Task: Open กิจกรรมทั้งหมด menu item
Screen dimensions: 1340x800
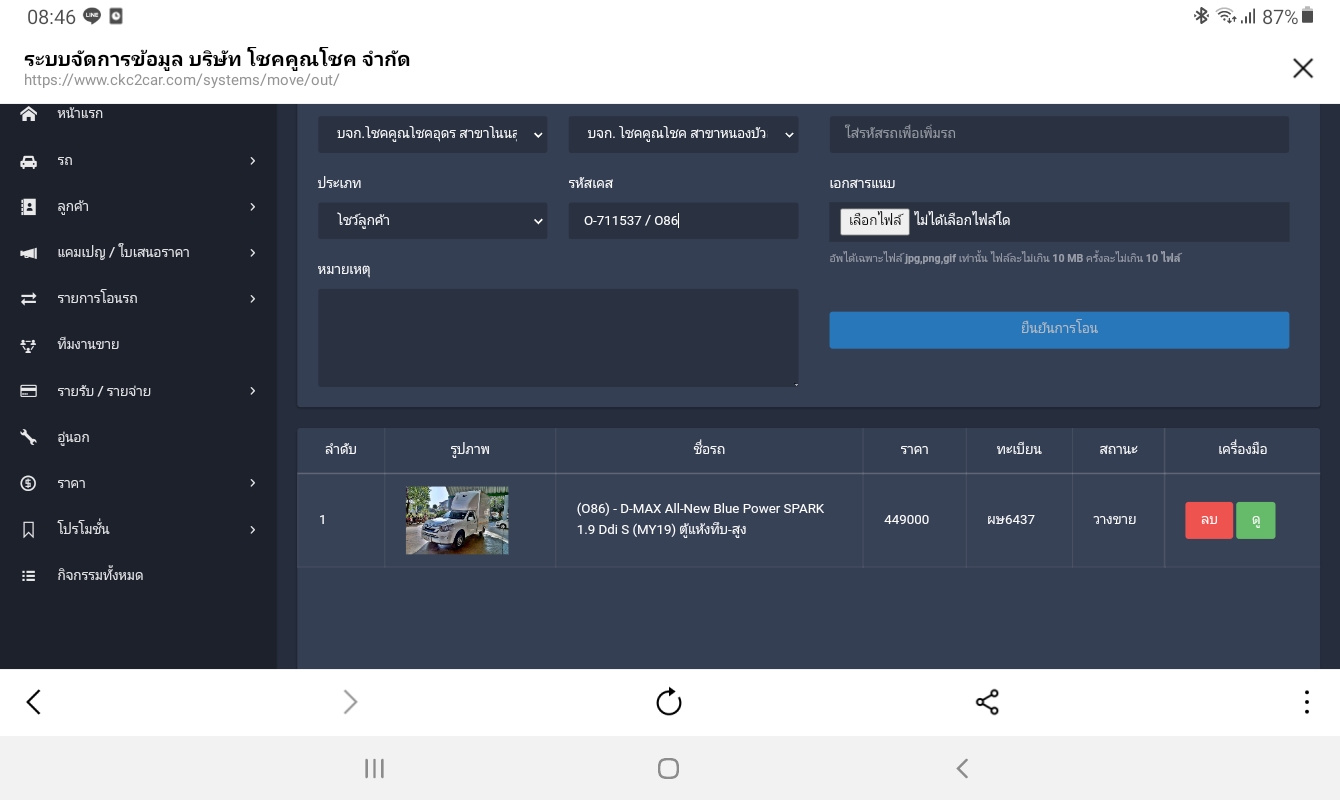Action: pos(100,576)
